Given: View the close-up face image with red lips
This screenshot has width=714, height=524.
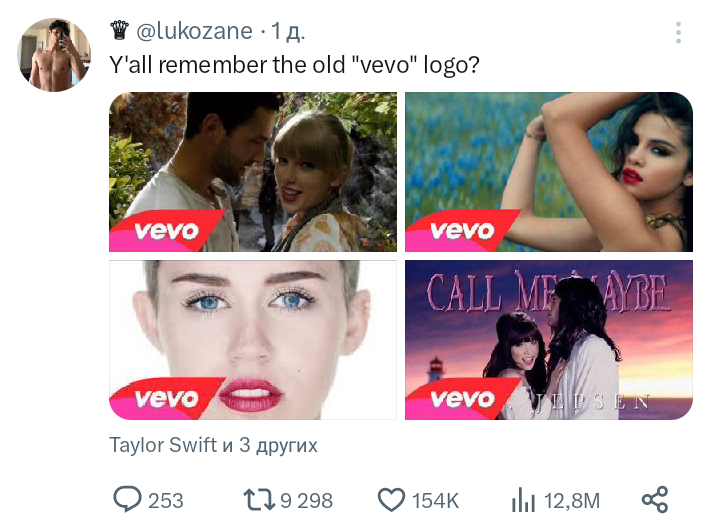Looking at the screenshot, I should point(253,340).
